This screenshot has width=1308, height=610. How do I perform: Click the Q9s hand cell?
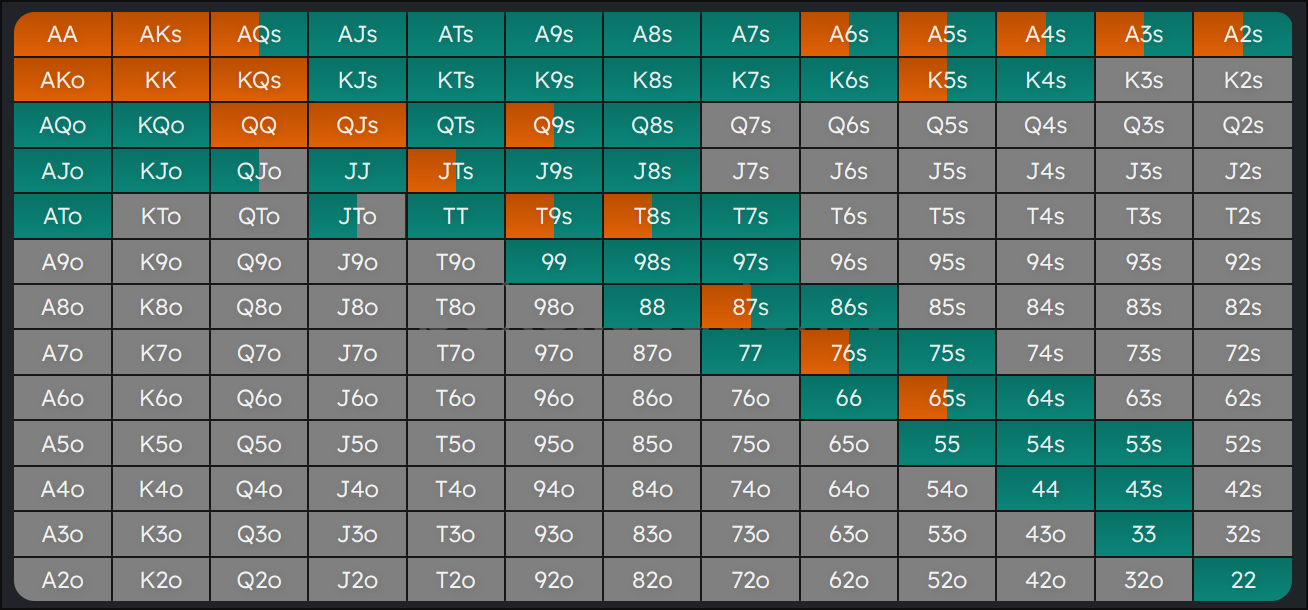553,126
